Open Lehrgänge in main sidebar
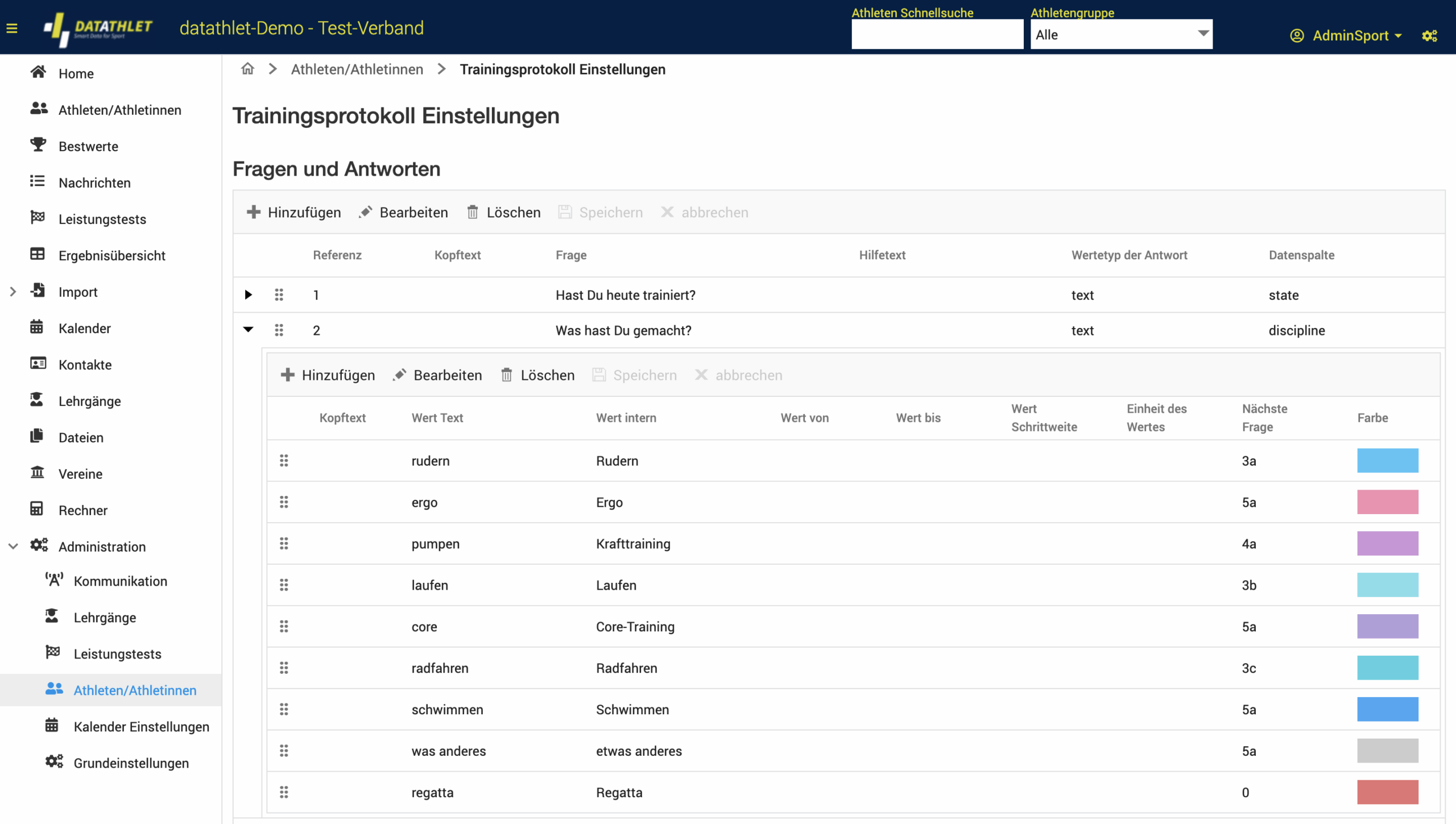This screenshot has width=1456, height=824. click(90, 401)
